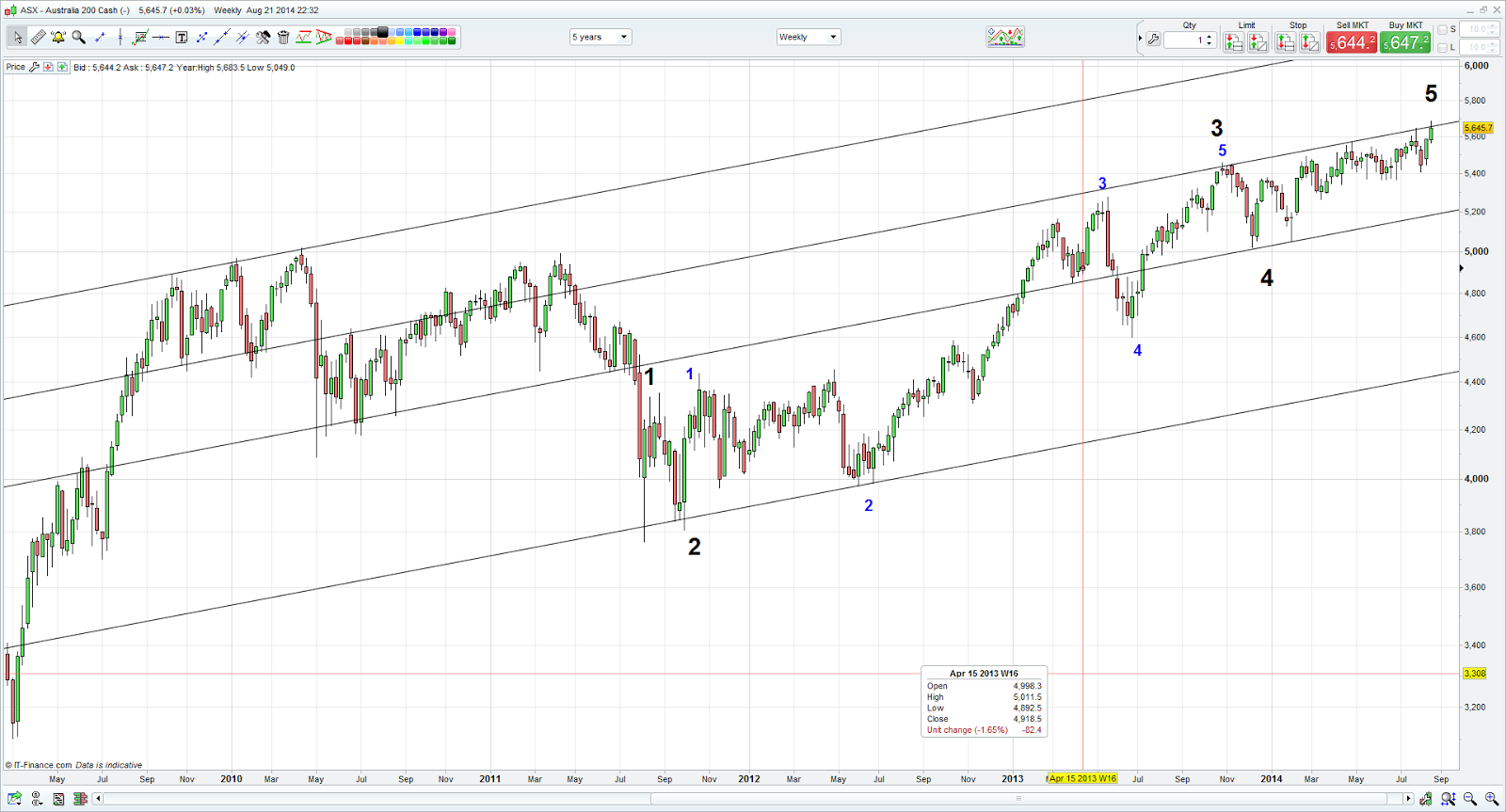1506x812 pixels.
Task: Pick the black color swatch
Action: click(382, 33)
